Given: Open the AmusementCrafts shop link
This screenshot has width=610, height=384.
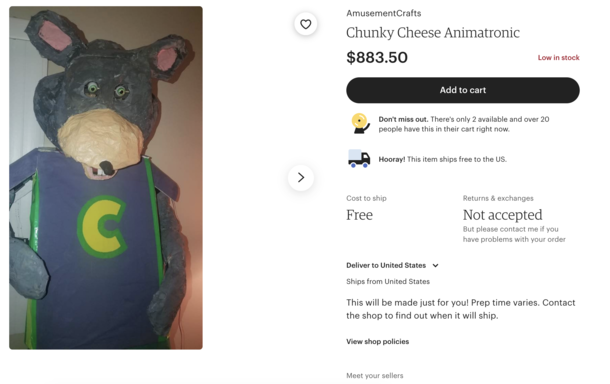Looking at the screenshot, I should tap(384, 13).
